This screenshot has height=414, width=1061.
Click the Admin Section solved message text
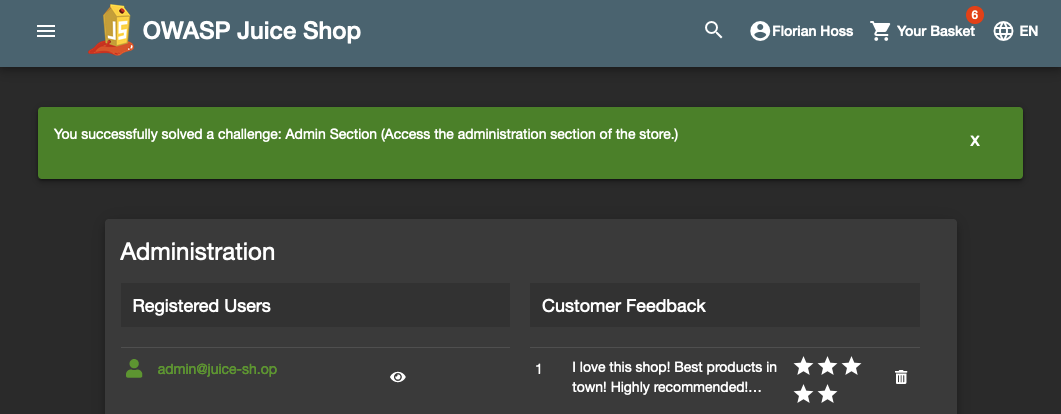[365, 134]
